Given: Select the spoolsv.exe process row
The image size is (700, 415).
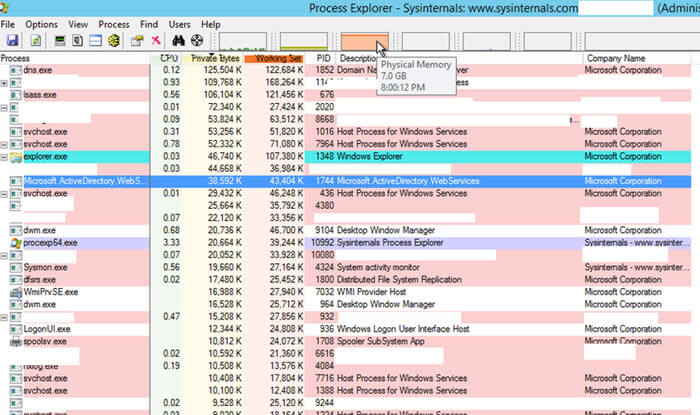Looking at the screenshot, I should (346, 341).
